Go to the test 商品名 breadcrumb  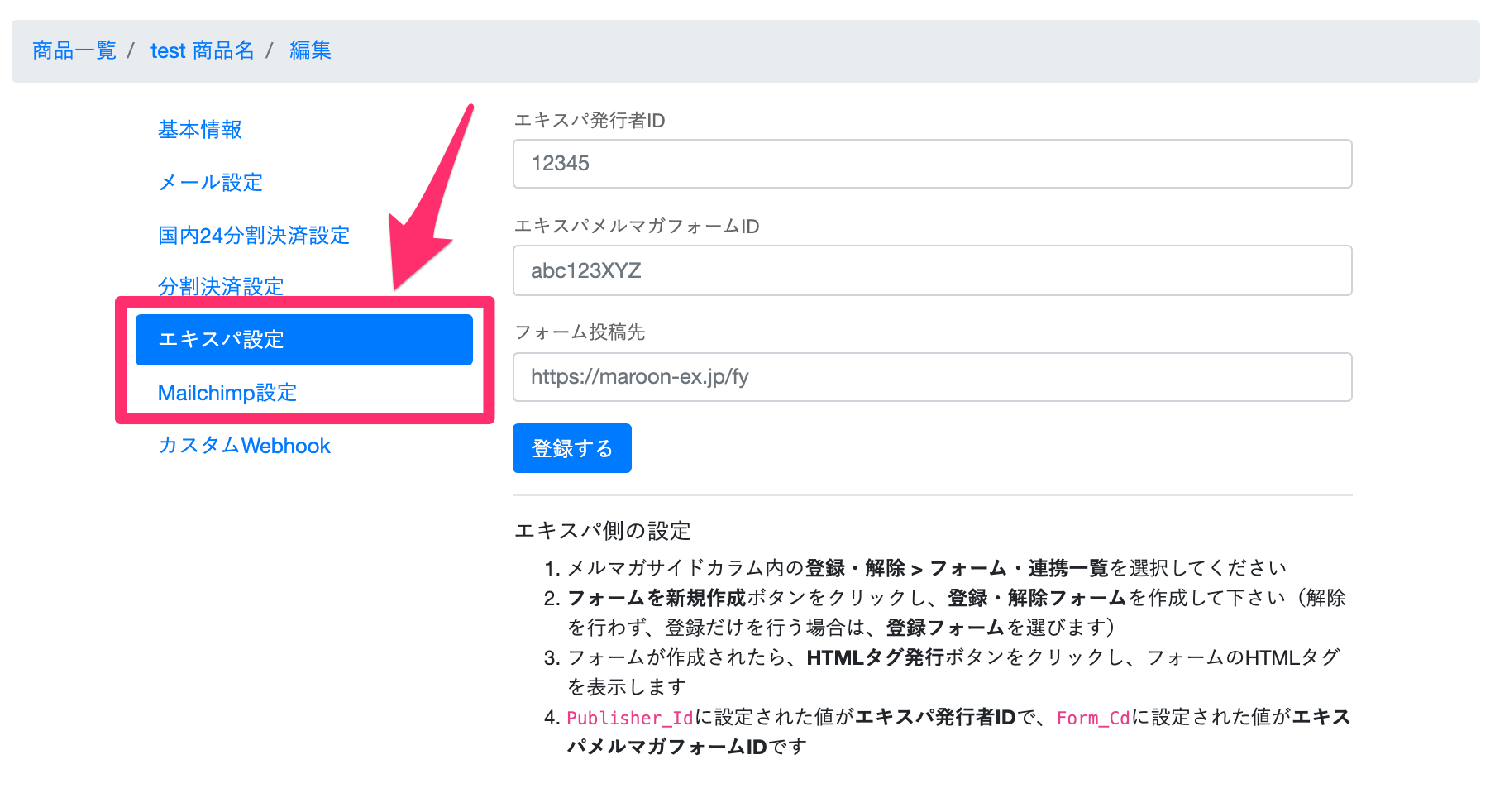point(202,50)
